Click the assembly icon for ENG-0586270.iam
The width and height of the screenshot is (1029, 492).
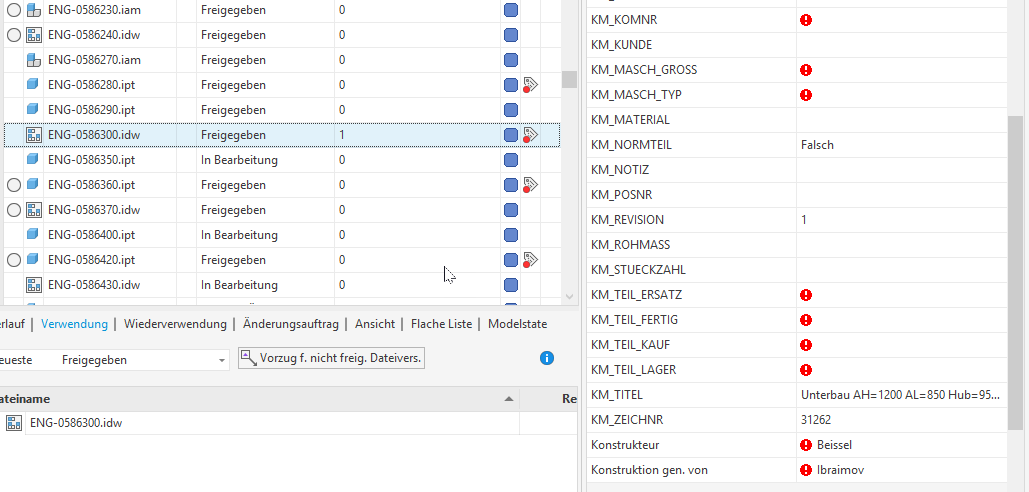coord(33,60)
